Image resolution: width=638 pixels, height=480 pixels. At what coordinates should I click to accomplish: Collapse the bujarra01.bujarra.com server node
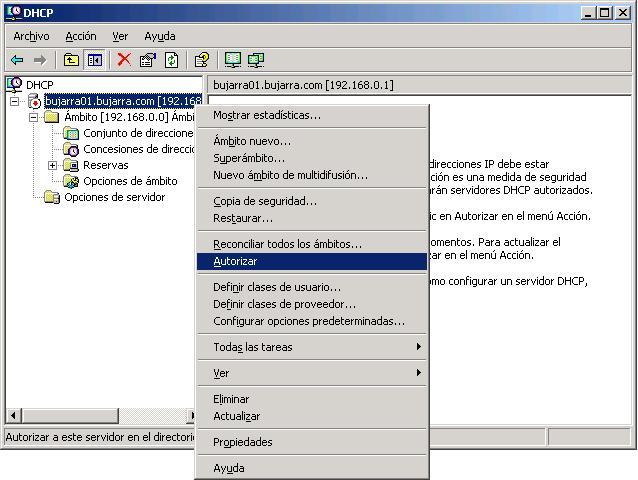pyautogui.click(x=15, y=102)
